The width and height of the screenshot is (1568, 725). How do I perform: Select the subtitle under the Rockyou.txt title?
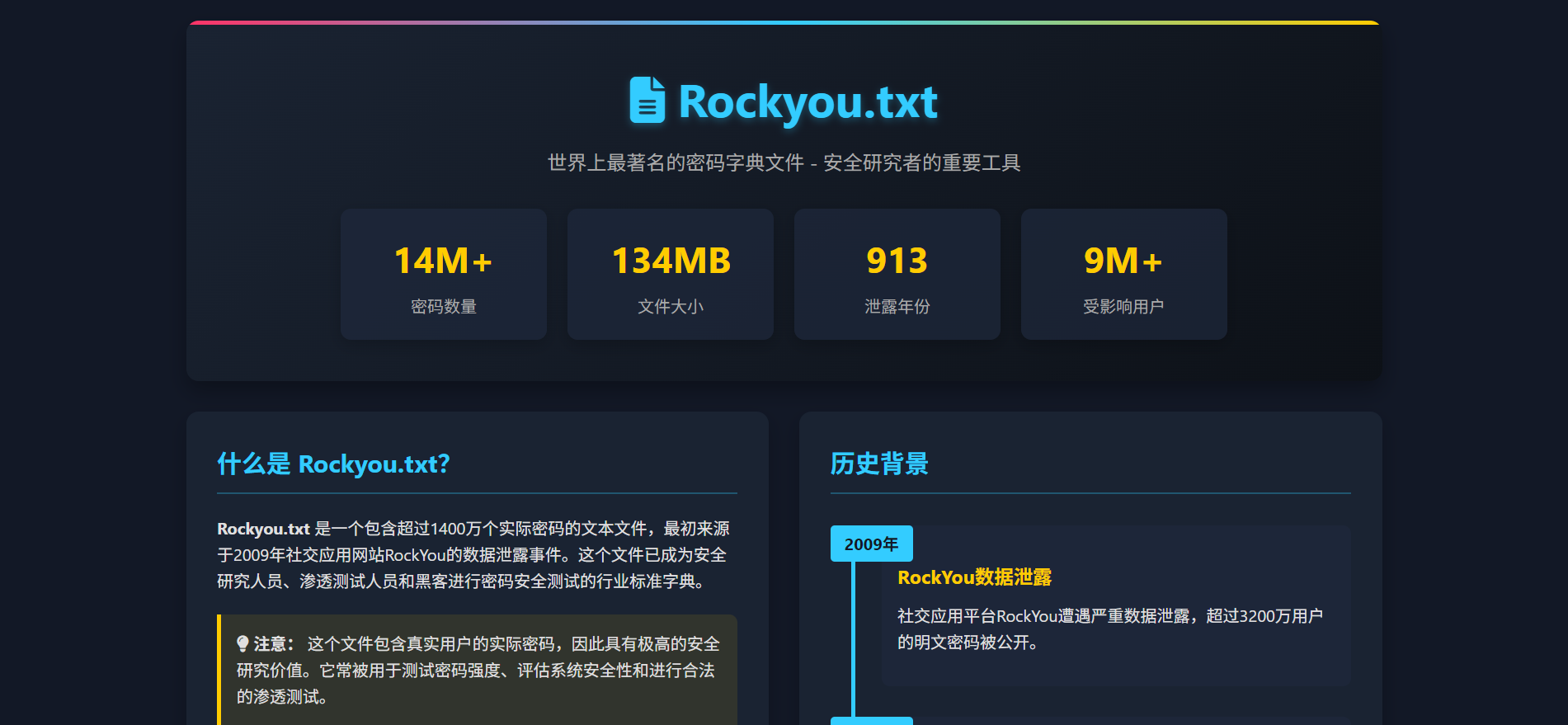784,163
